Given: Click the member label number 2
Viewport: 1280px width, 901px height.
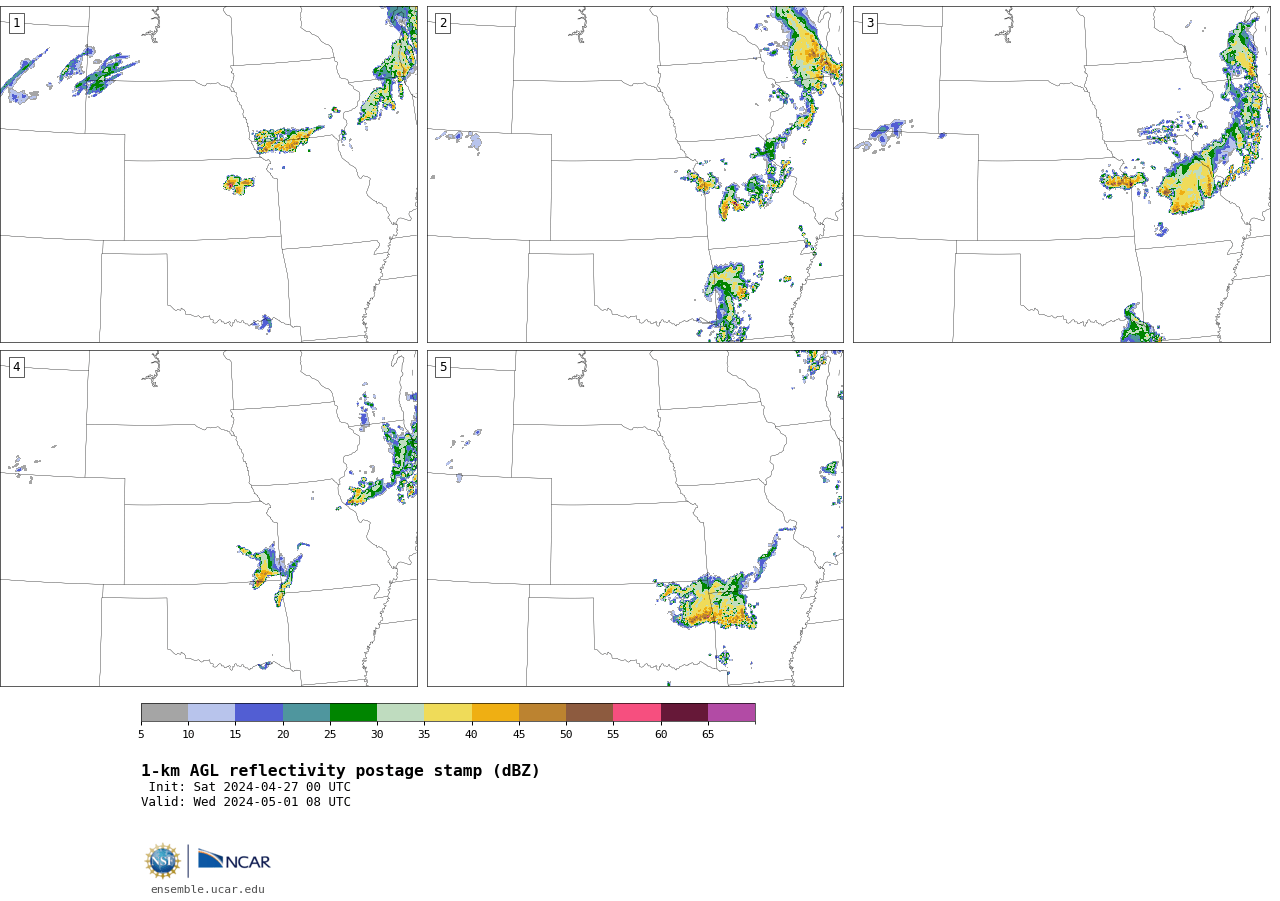Looking at the screenshot, I should [443, 23].
